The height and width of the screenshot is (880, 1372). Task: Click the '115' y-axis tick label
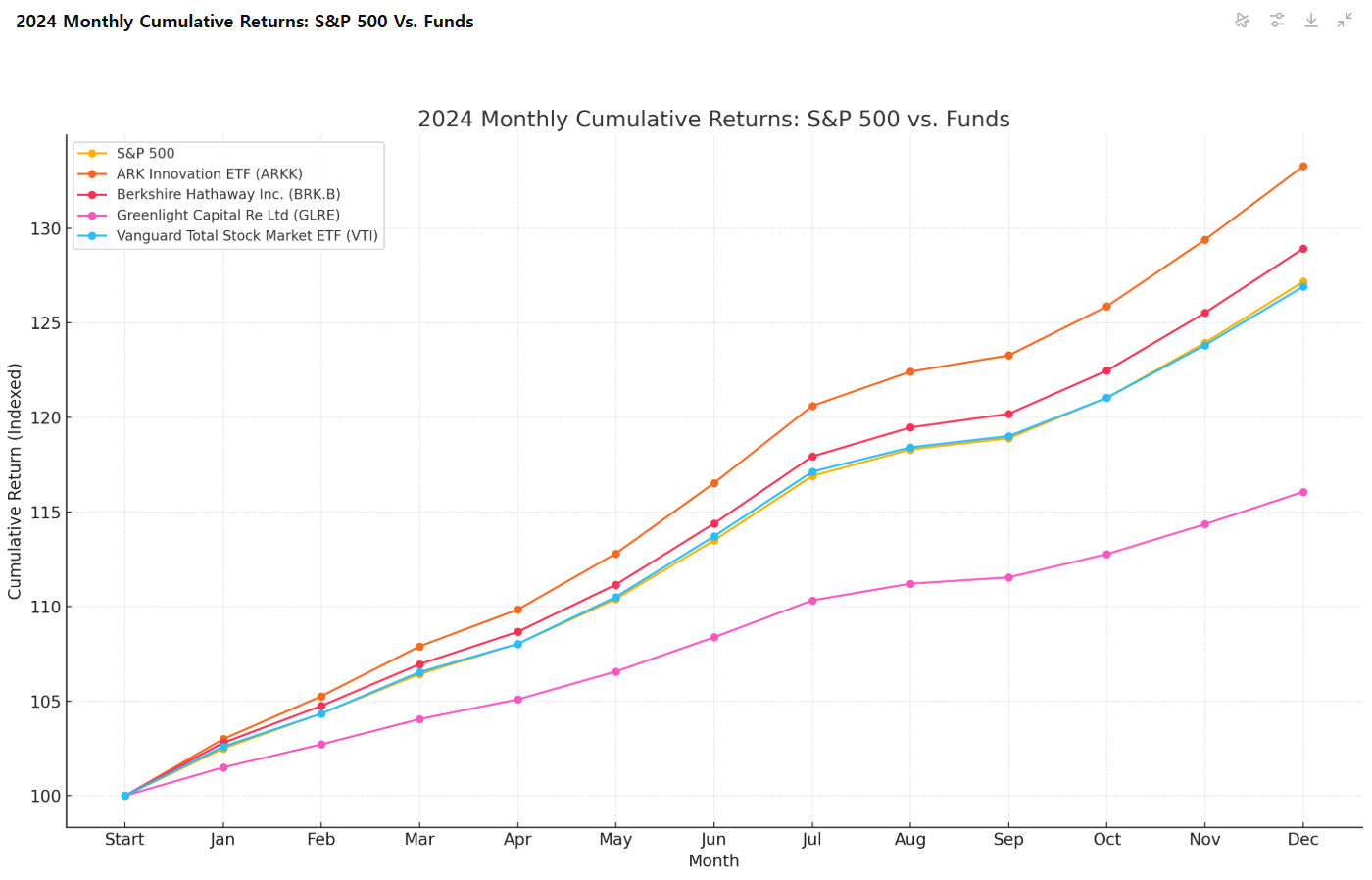tap(45, 513)
